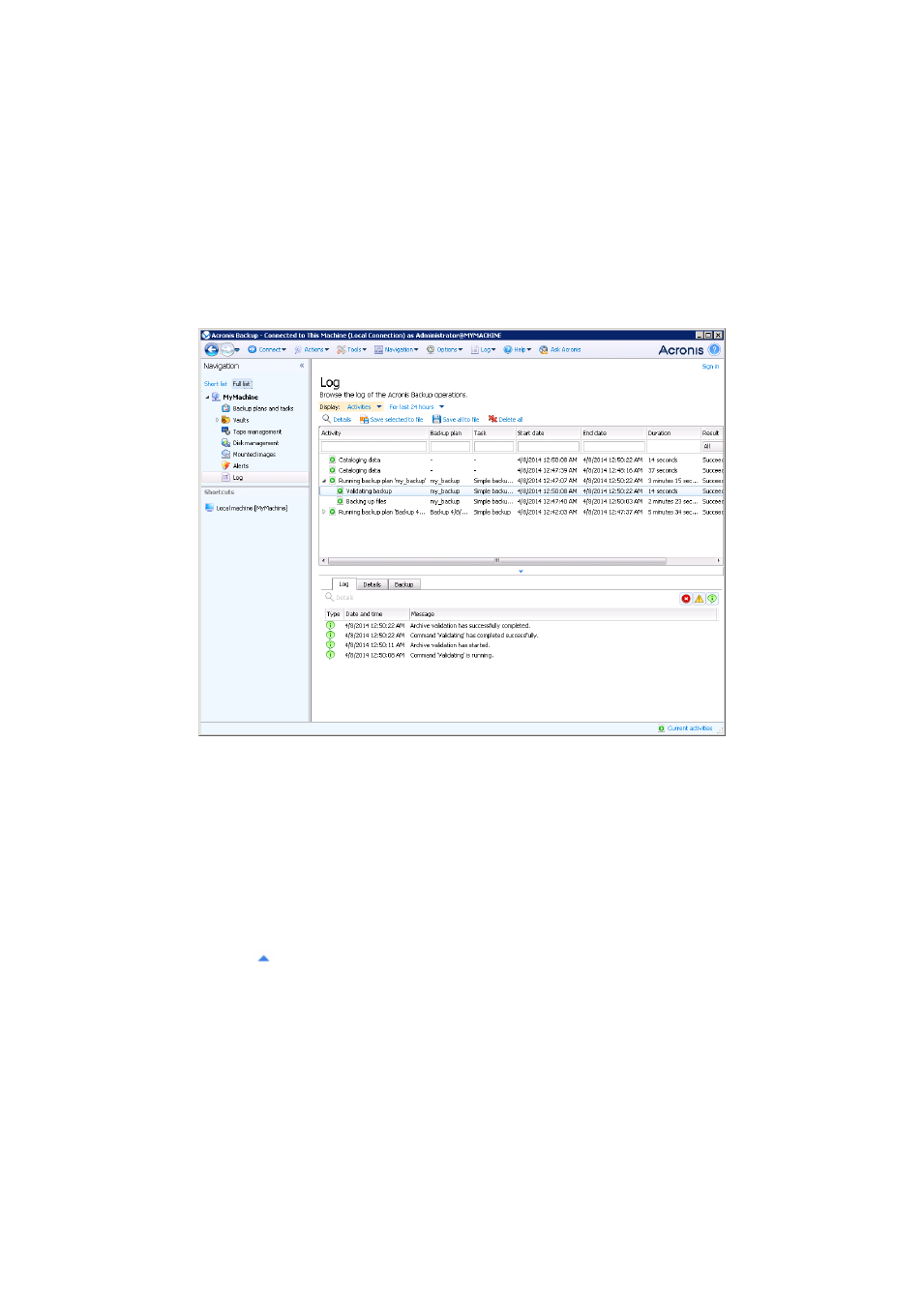Click the horizontal scrollbar of activity table
This screenshot has width=924, height=1306.
coord(496,560)
